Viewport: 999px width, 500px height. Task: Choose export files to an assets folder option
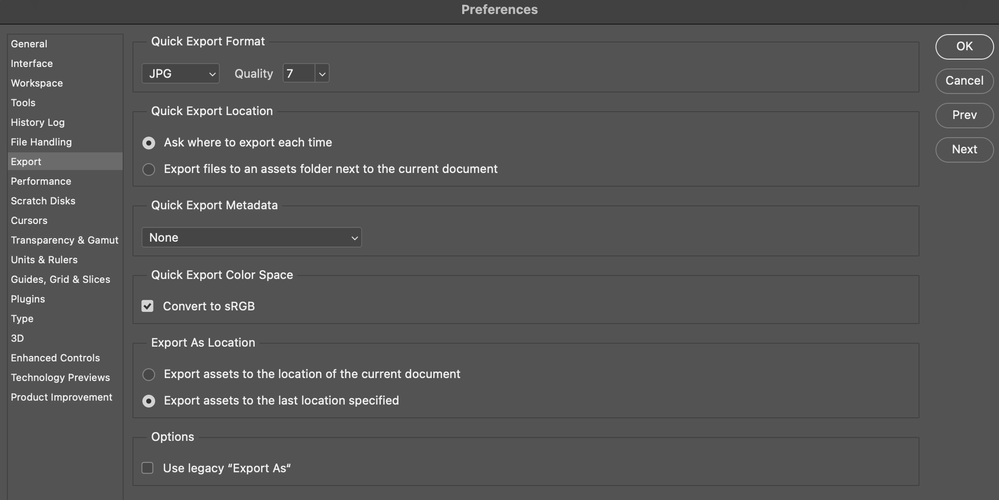click(149, 170)
